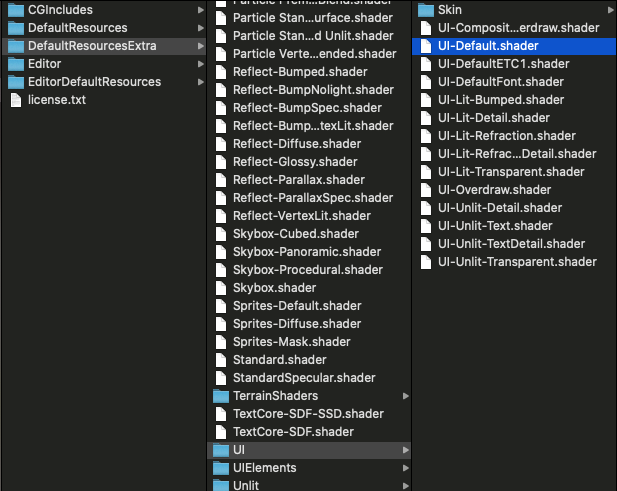Select Reflect-Bumped.shader file name
Screen dimensions: 617x491
(300, 72)
